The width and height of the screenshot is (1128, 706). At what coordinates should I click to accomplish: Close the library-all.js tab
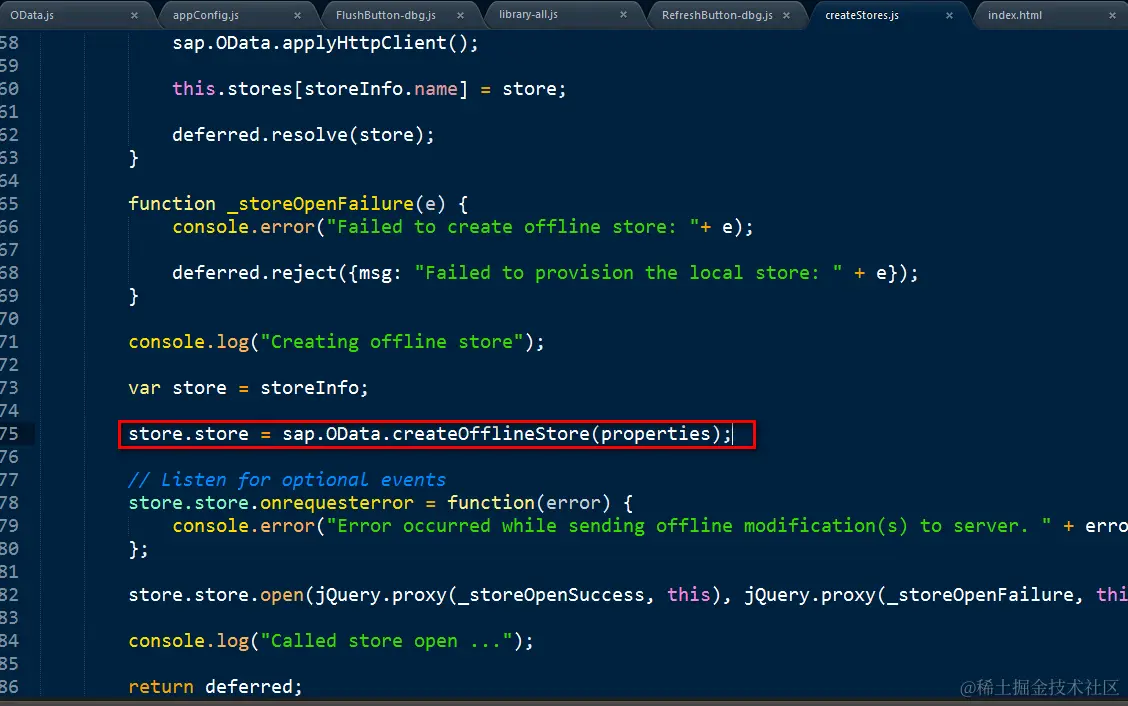pyautogui.click(x=623, y=14)
